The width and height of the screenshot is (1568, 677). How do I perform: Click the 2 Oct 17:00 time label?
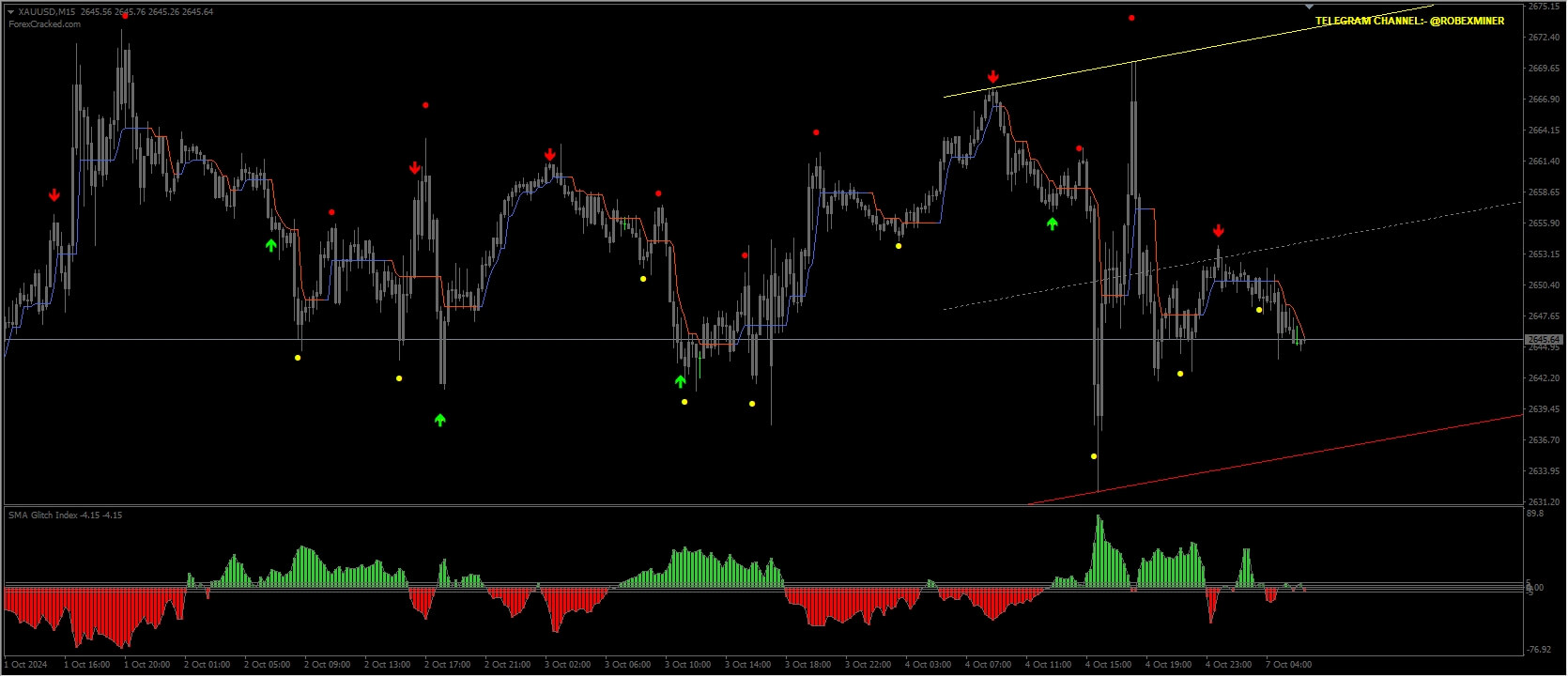point(447,665)
